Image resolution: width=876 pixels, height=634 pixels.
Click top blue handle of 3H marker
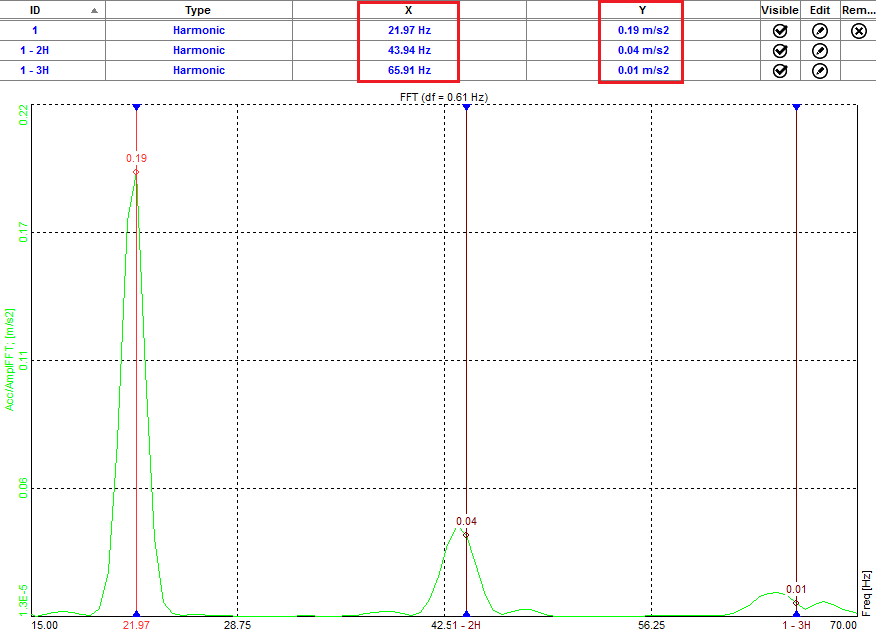pos(797,107)
